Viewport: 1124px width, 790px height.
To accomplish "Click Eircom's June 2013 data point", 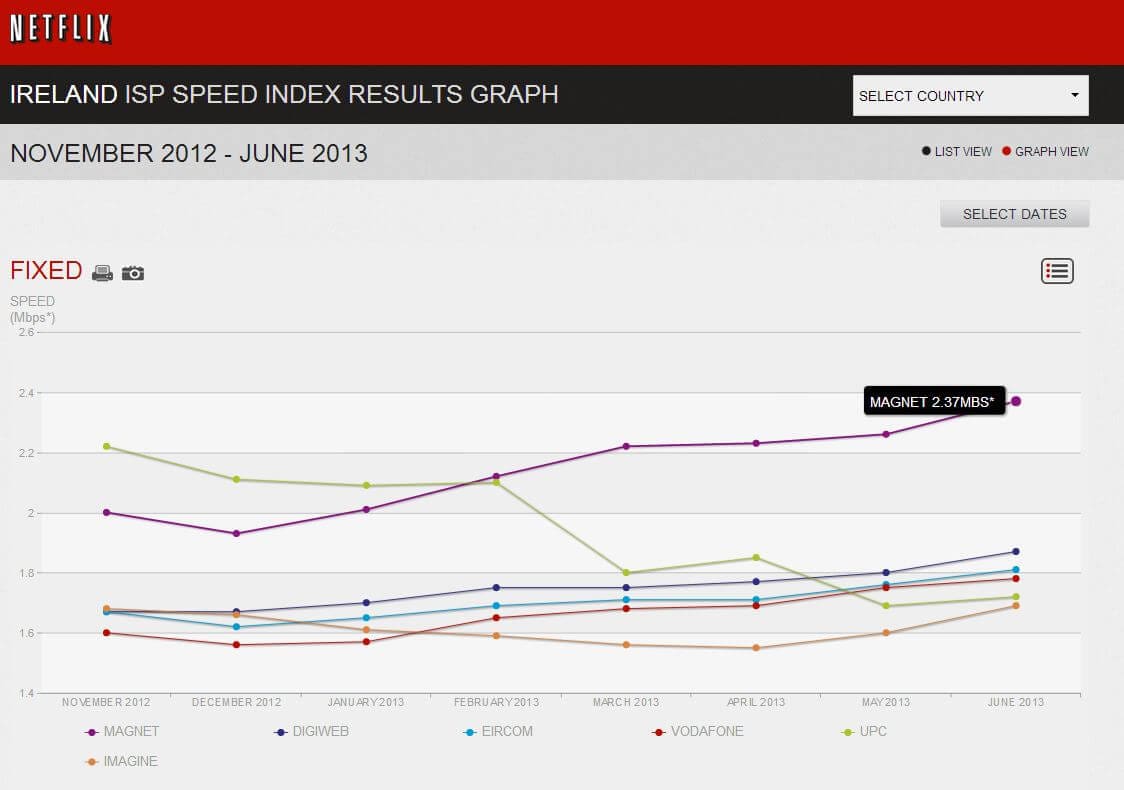I will [x=1016, y=570].
